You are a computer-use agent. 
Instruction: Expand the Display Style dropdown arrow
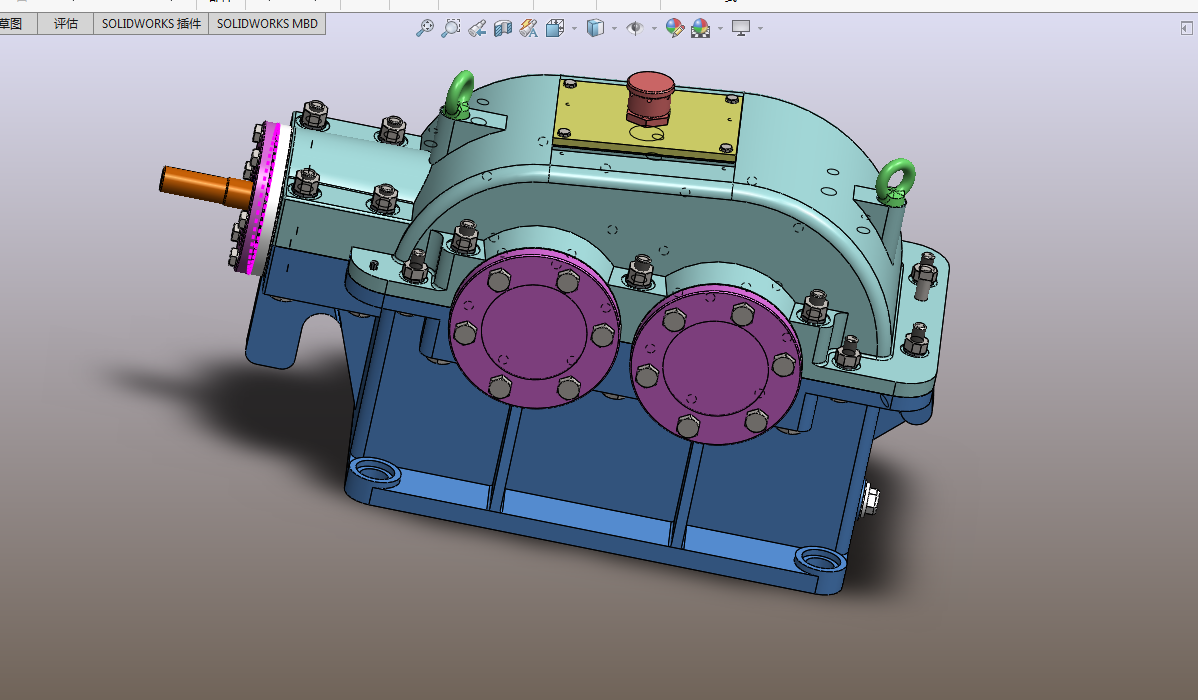[x=613, y=29]
